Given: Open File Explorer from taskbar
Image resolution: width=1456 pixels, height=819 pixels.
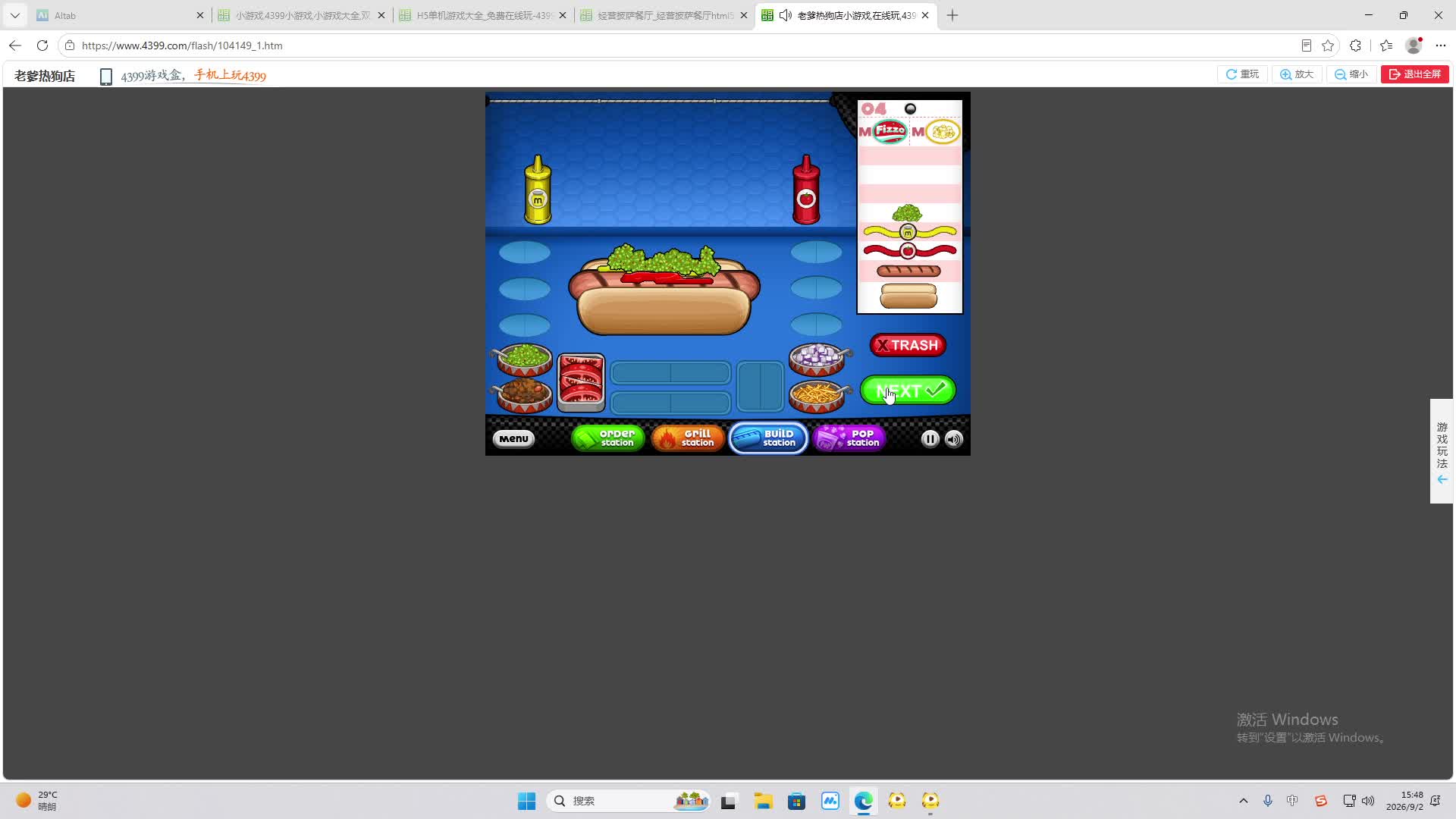Looking at the screenshot, I should click(x=763, y=801).
